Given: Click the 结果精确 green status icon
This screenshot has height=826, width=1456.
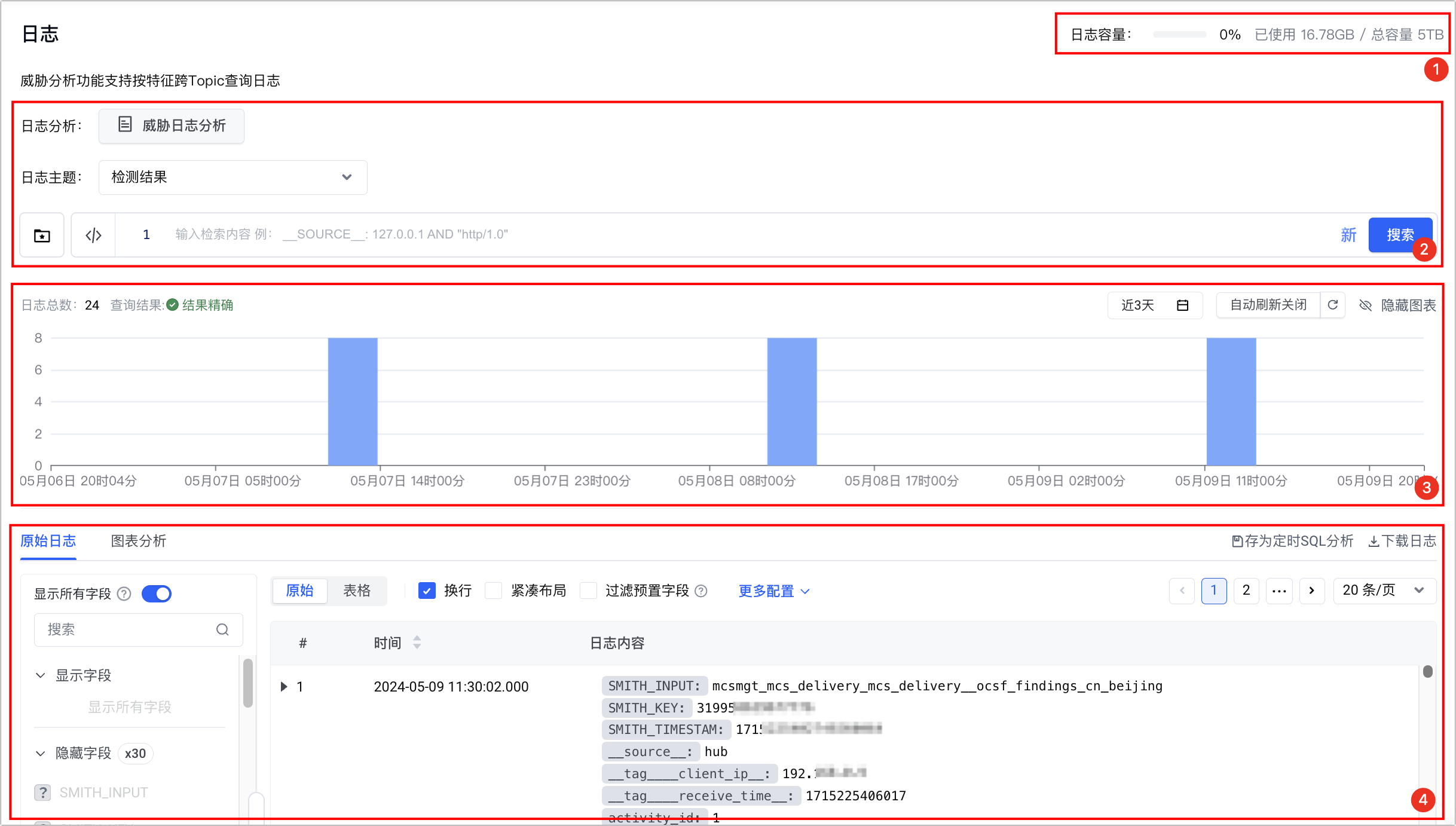Looking at the screenshot, I should click(172, 305).
